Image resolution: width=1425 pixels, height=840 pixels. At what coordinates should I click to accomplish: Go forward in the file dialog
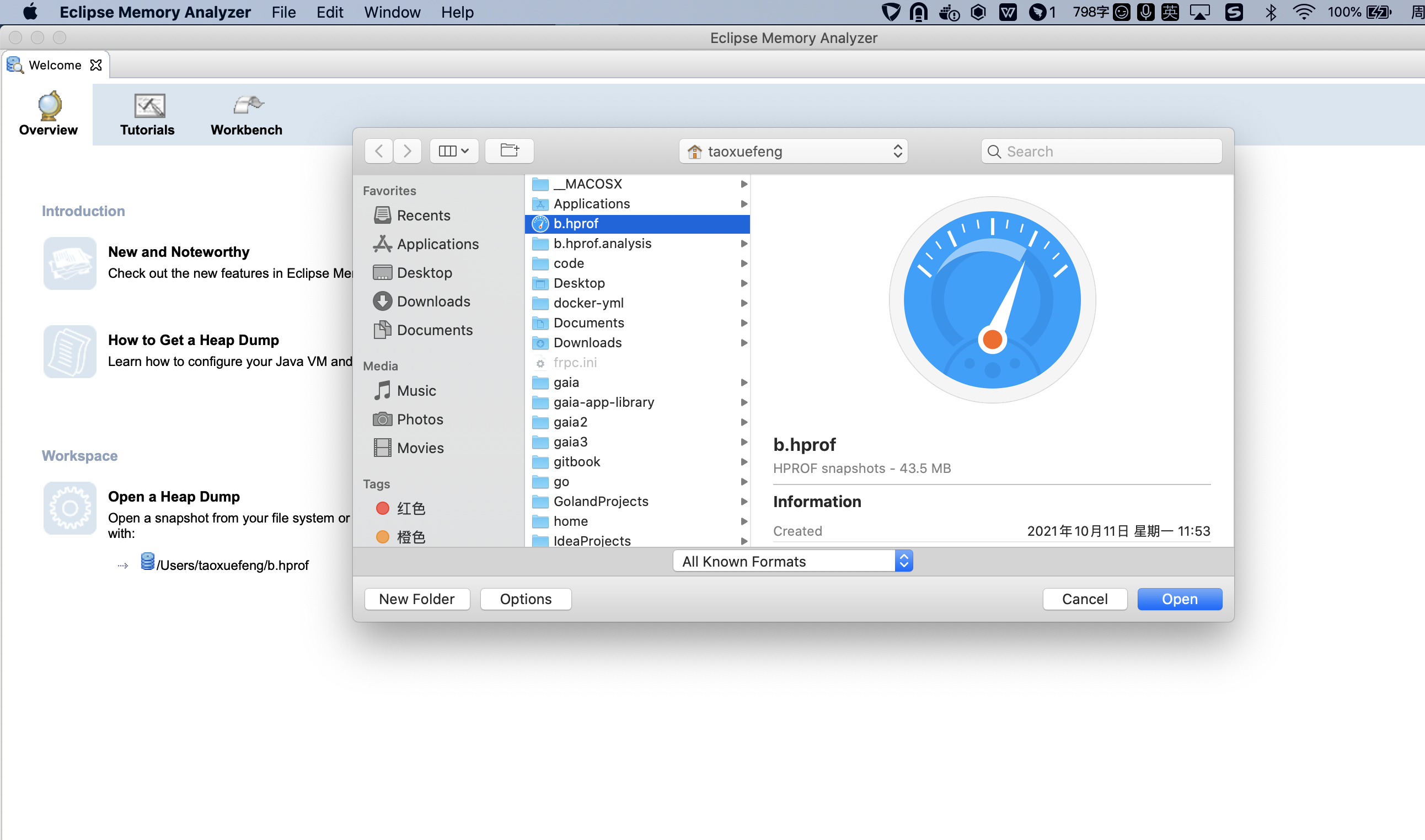coord(407,151)
